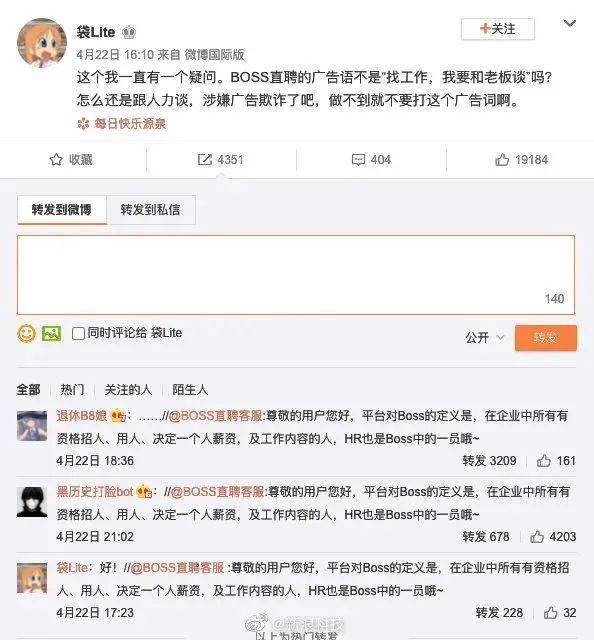Check 同时评论给 袋Lite checkbox
594x640 pixels.
coord(78,333)
